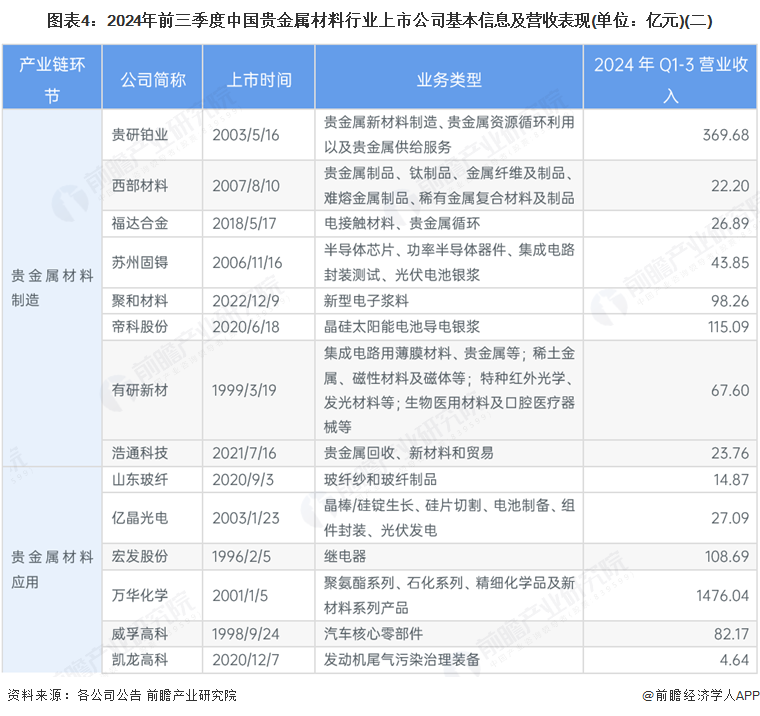Image resolution: width=760 pixels, height=716 pixels.
Task: Click listing date '1999/3/19'
Action: [244, 390]
